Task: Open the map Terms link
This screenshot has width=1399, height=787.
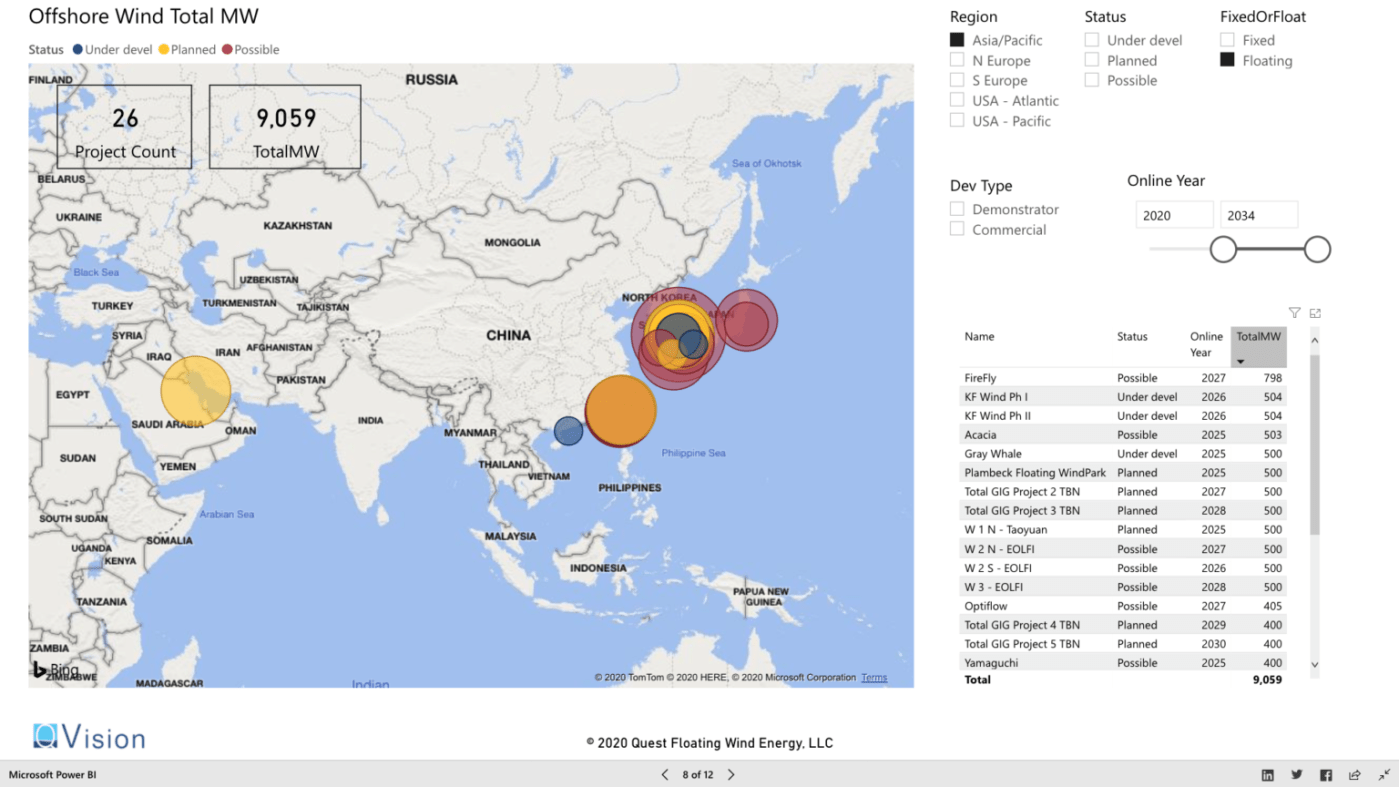Action: point(874,678)
